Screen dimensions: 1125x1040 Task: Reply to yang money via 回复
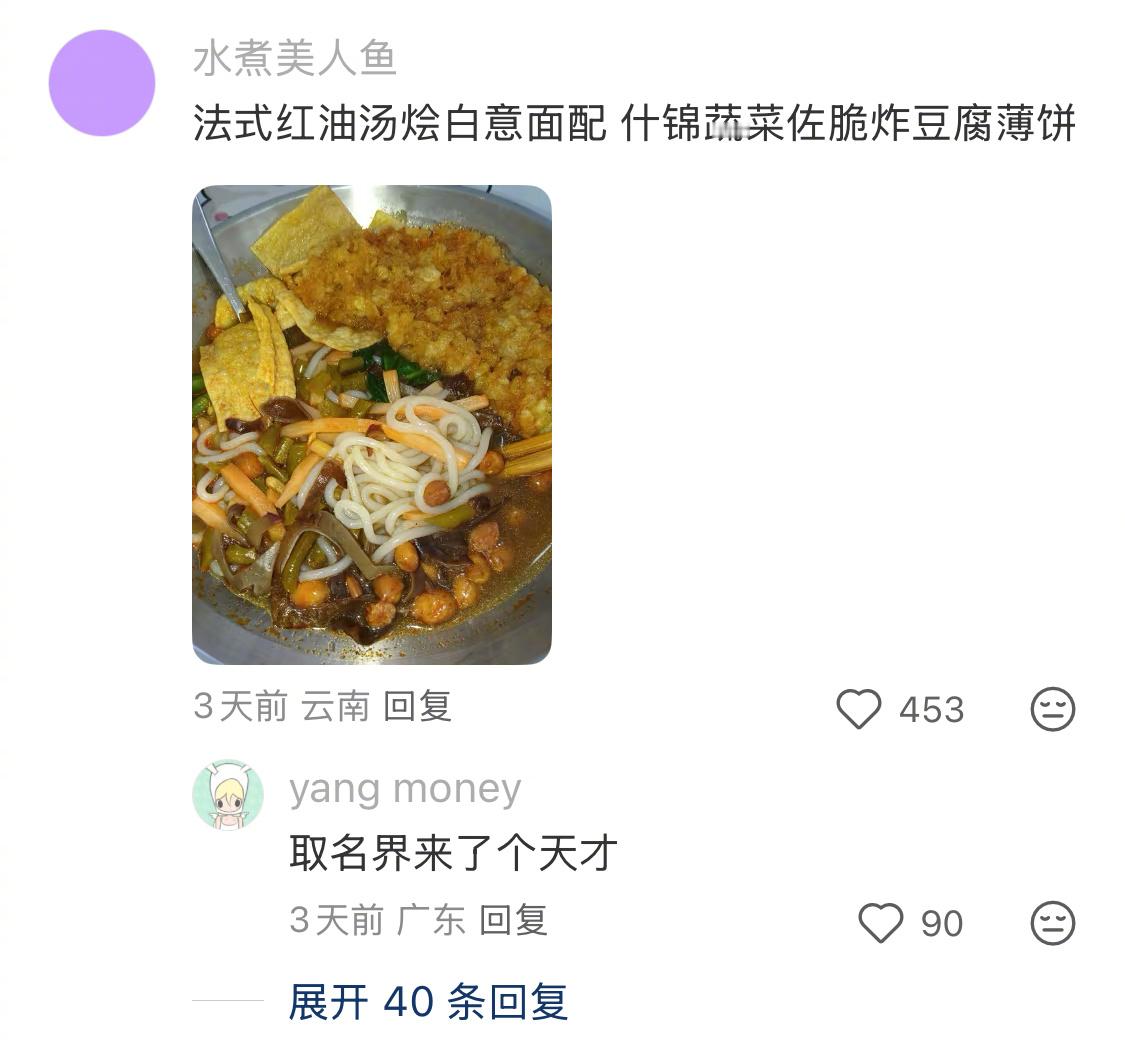click(x=513, y=920)
